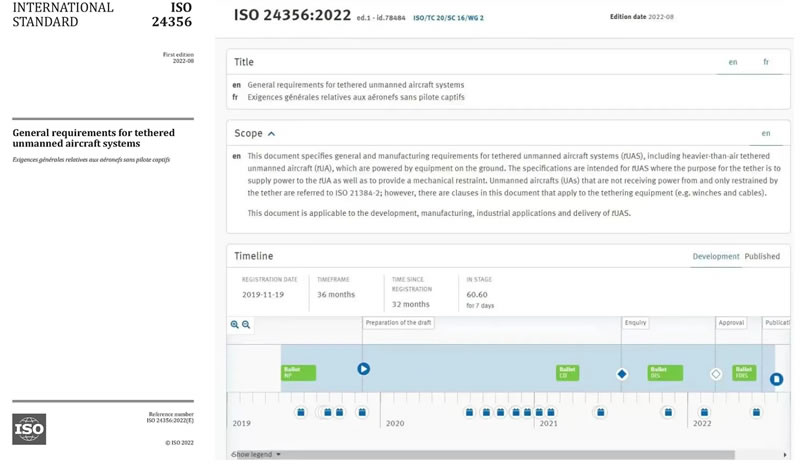Screen dimensions: 800x467
Task: Switch Title language to en tab
Action: pyautogui.click(x=733, y=62)
